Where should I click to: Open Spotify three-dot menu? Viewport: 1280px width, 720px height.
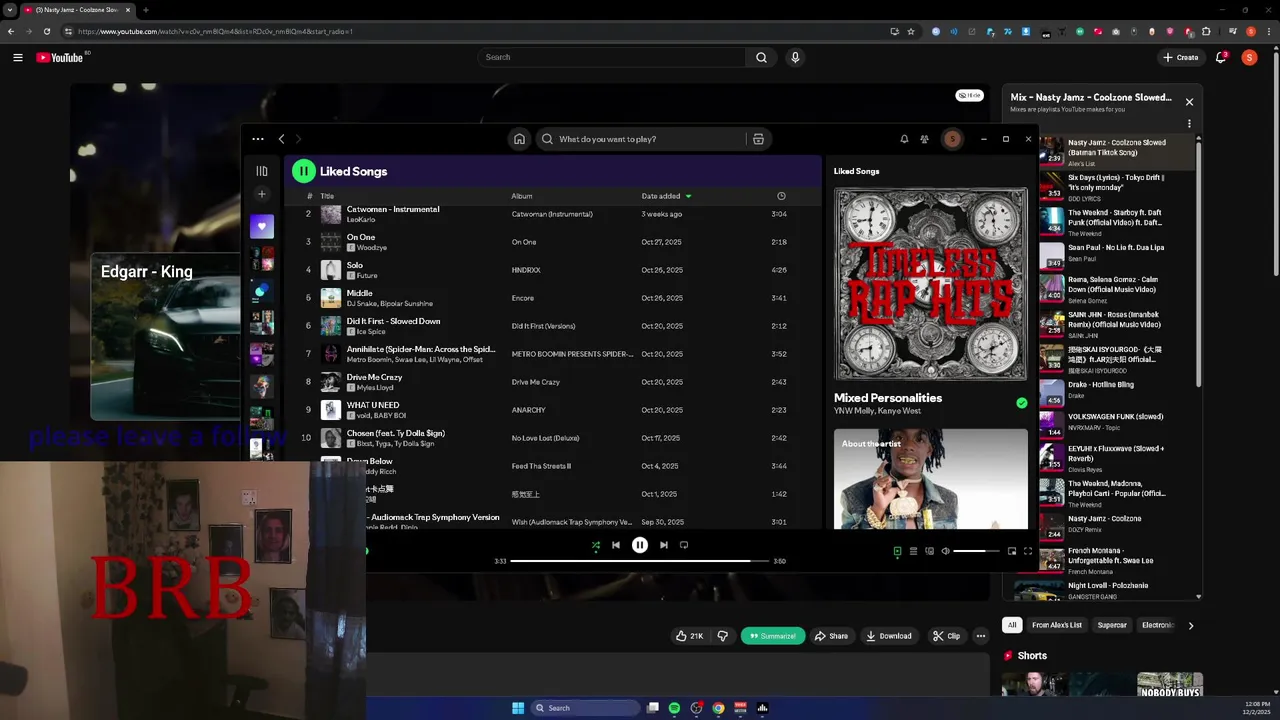[258, 139]
